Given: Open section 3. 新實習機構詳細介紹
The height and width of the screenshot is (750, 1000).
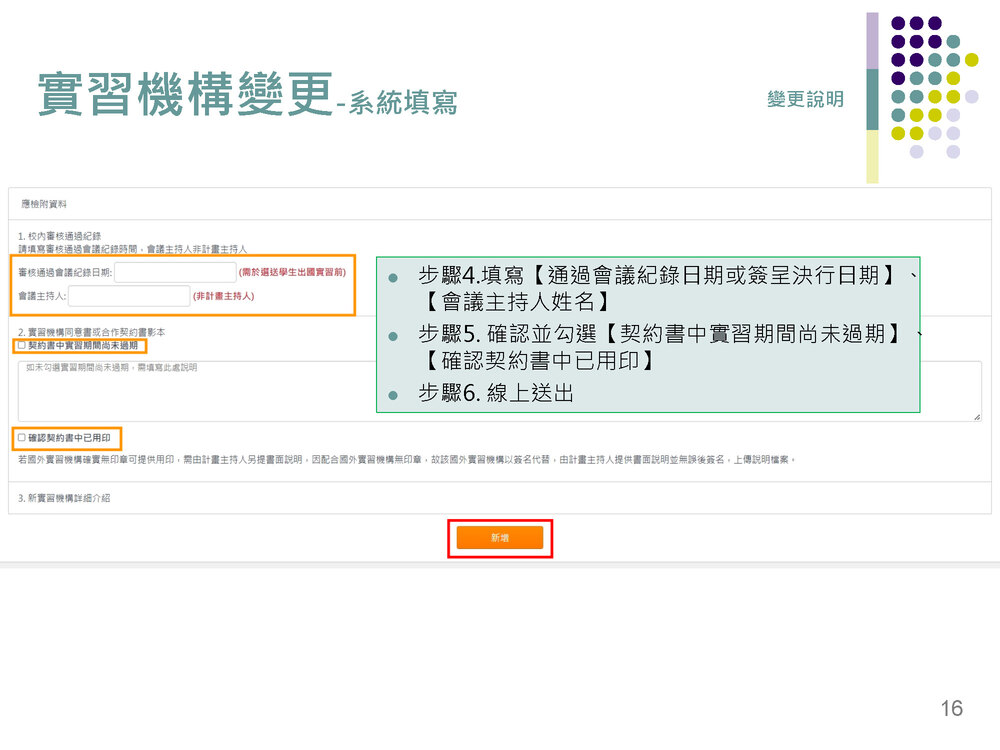Looking at the screenshot, I should pos(67,497).
